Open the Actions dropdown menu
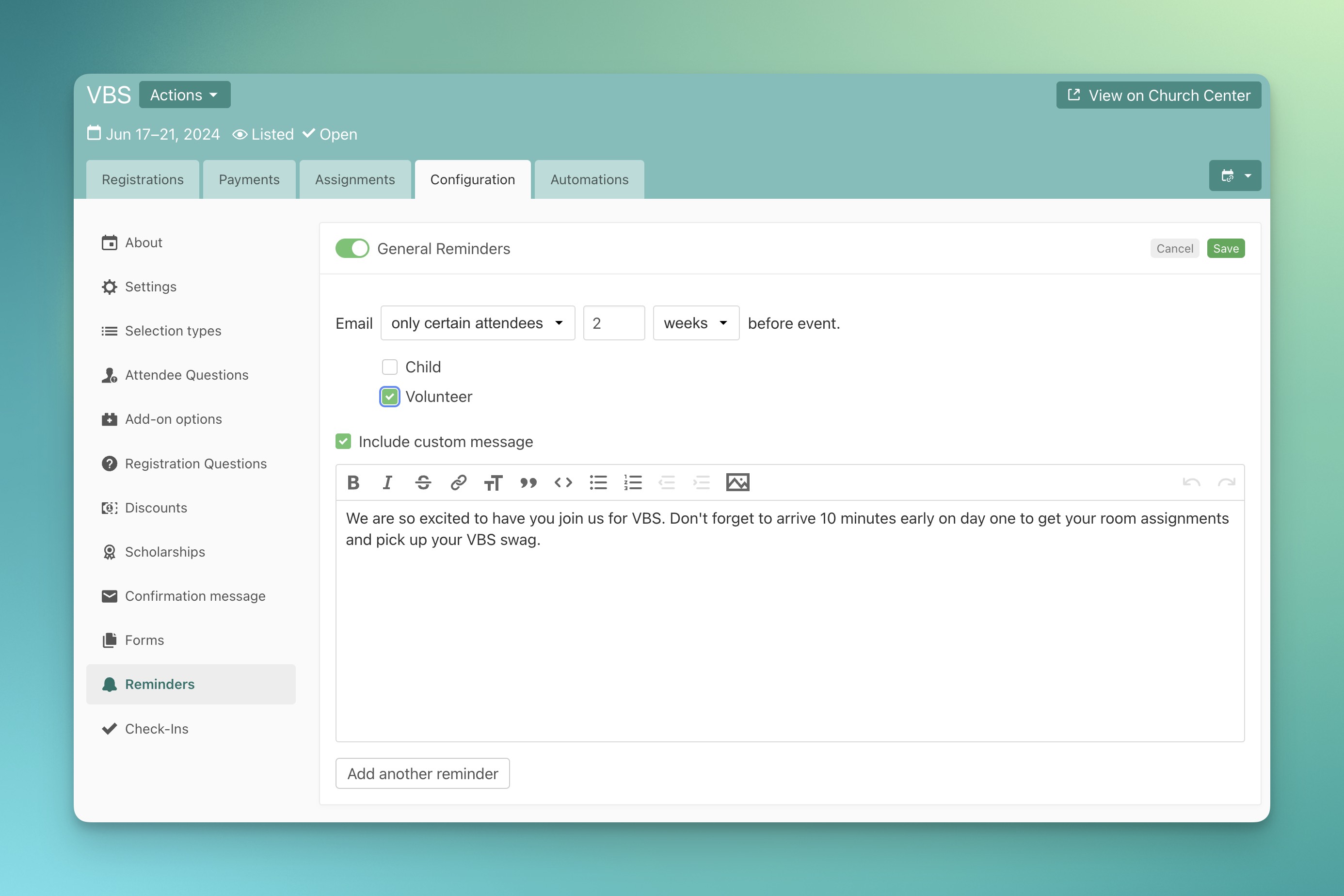Screen dimensions: 1344x896 tap(185, 95)
